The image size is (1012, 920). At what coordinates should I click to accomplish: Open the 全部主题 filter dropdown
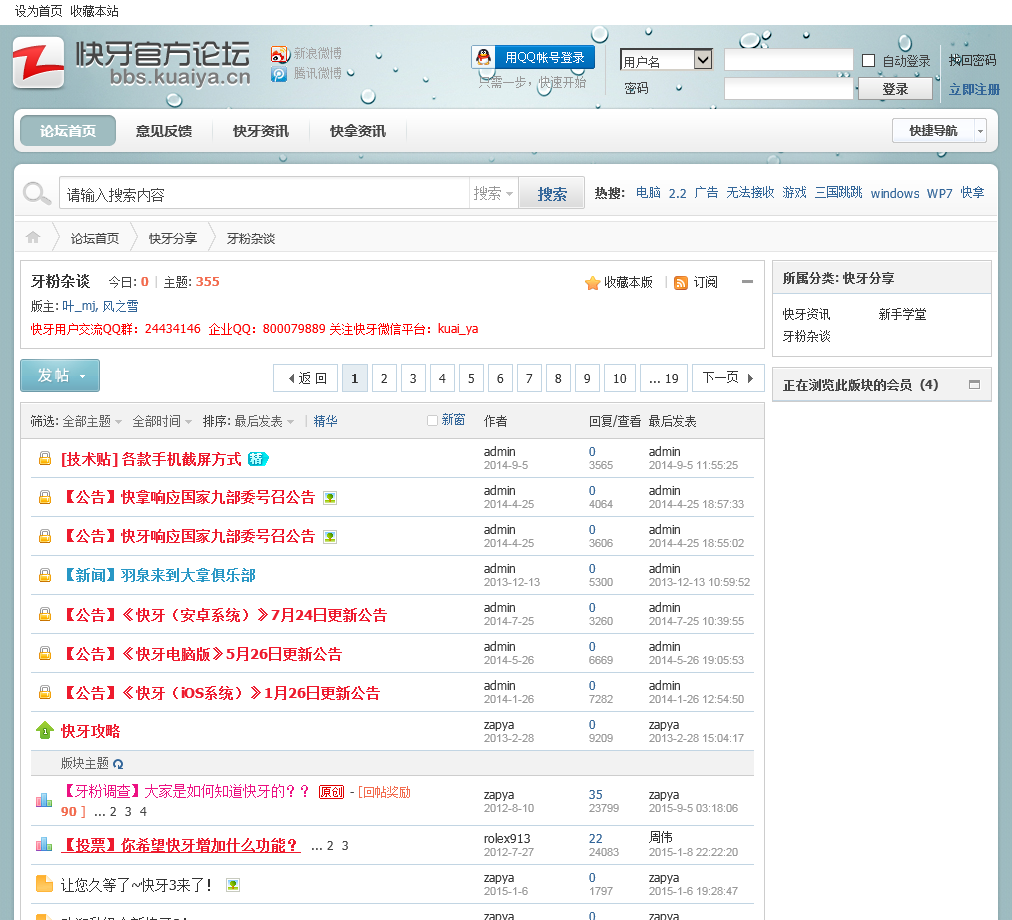92,422
